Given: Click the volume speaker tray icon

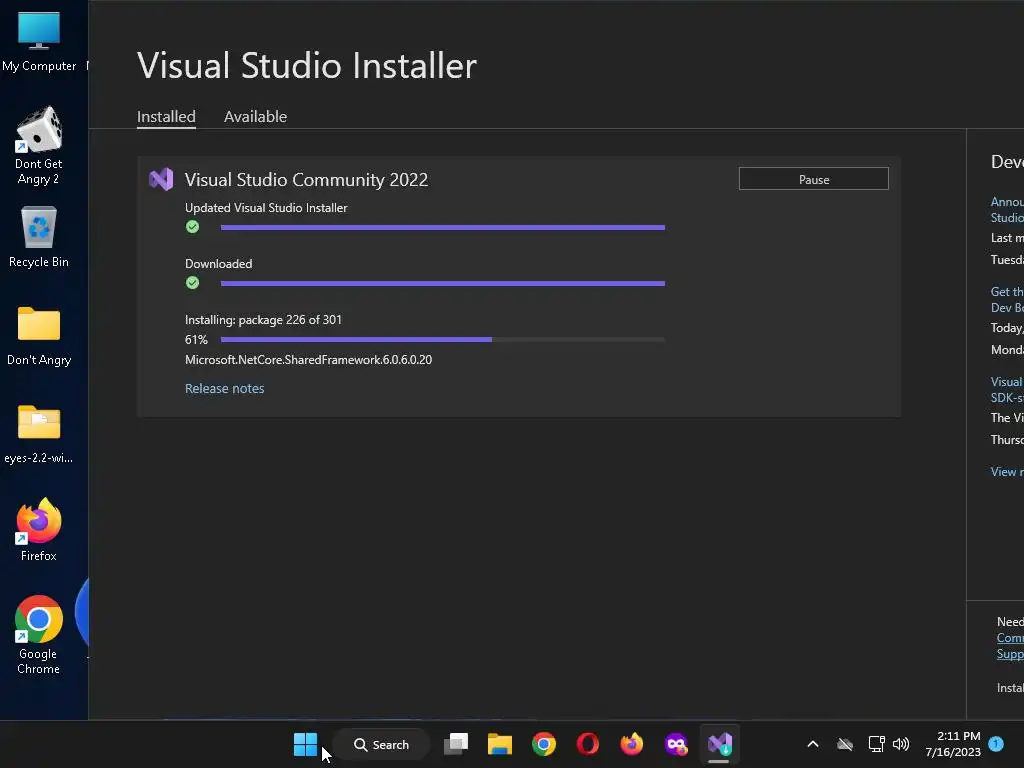Looking at the screenshot, I should [901, 744].
